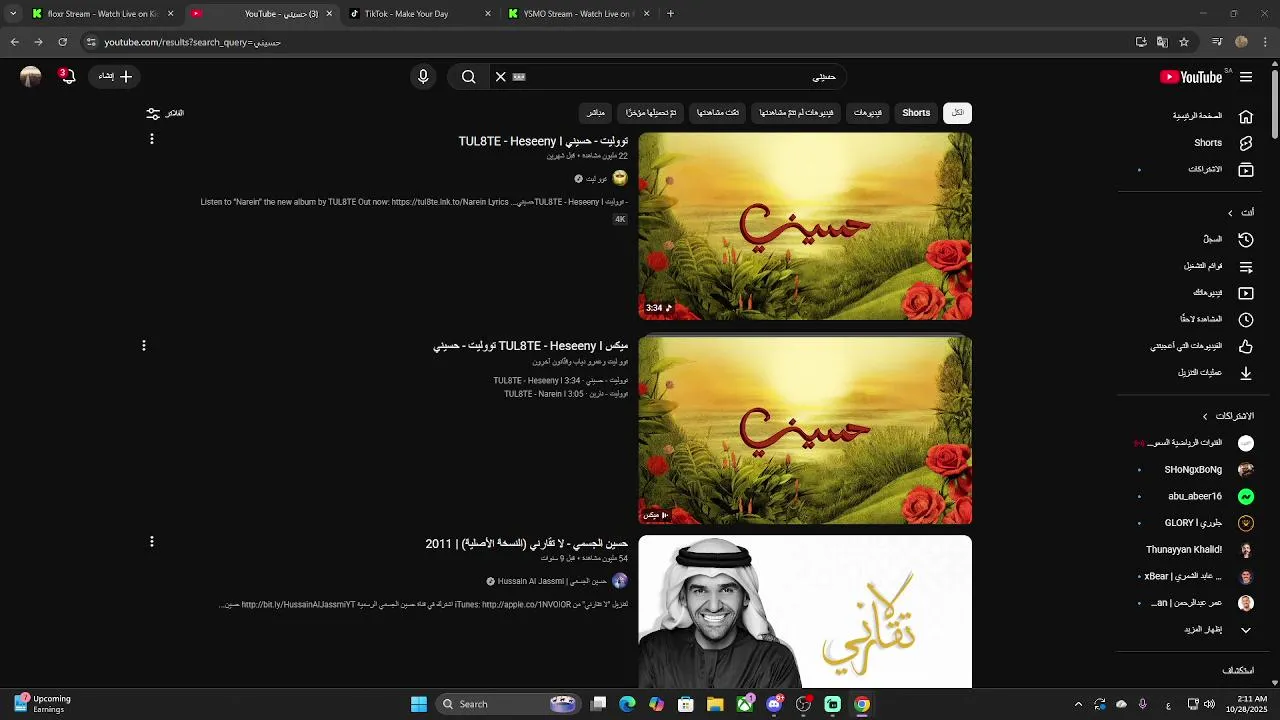Open Shorts in the sidebar
The height and width of the screenshot is (720, 1280).
click(1224, 143)
